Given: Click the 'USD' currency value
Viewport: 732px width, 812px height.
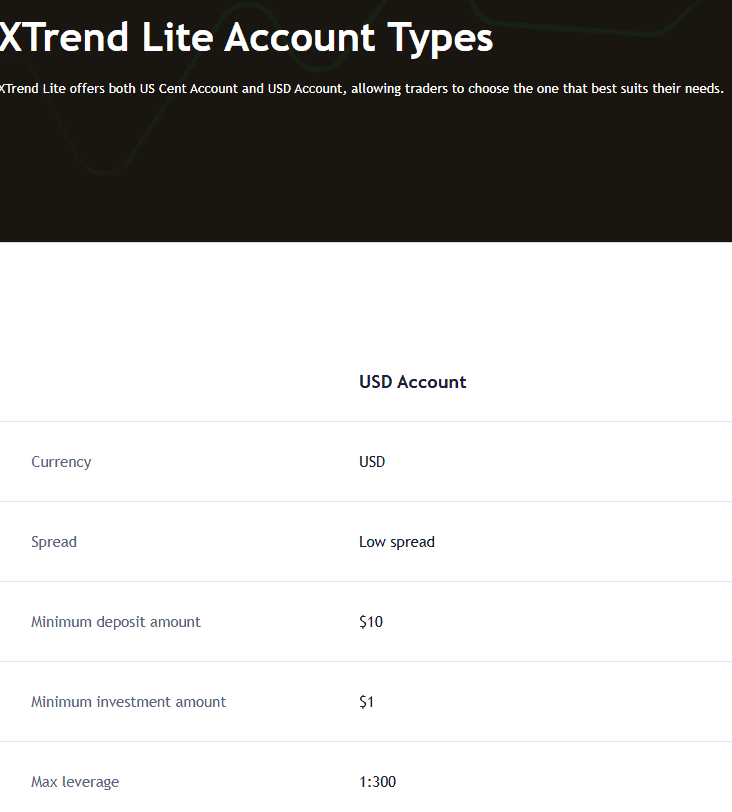Looking at the screenshot, I should tap(372, 462).
